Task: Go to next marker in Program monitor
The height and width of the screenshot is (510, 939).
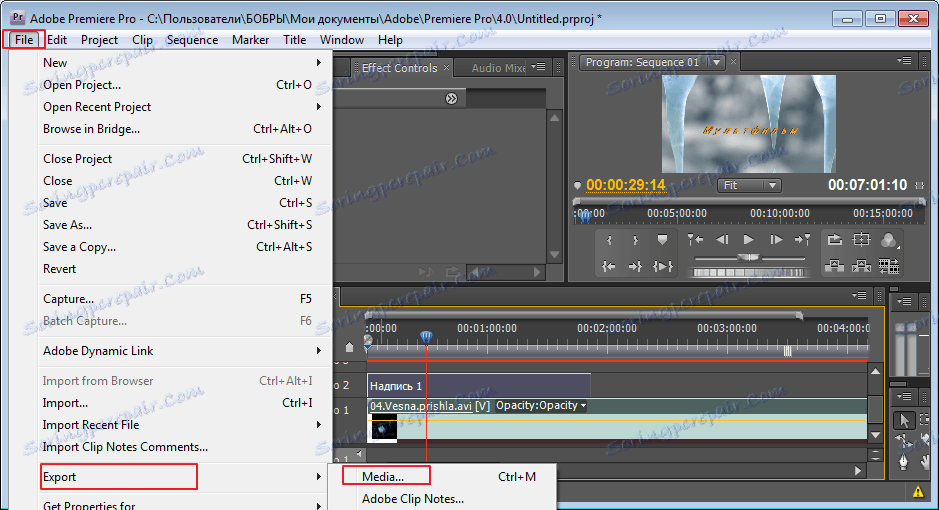Action: 802,240
